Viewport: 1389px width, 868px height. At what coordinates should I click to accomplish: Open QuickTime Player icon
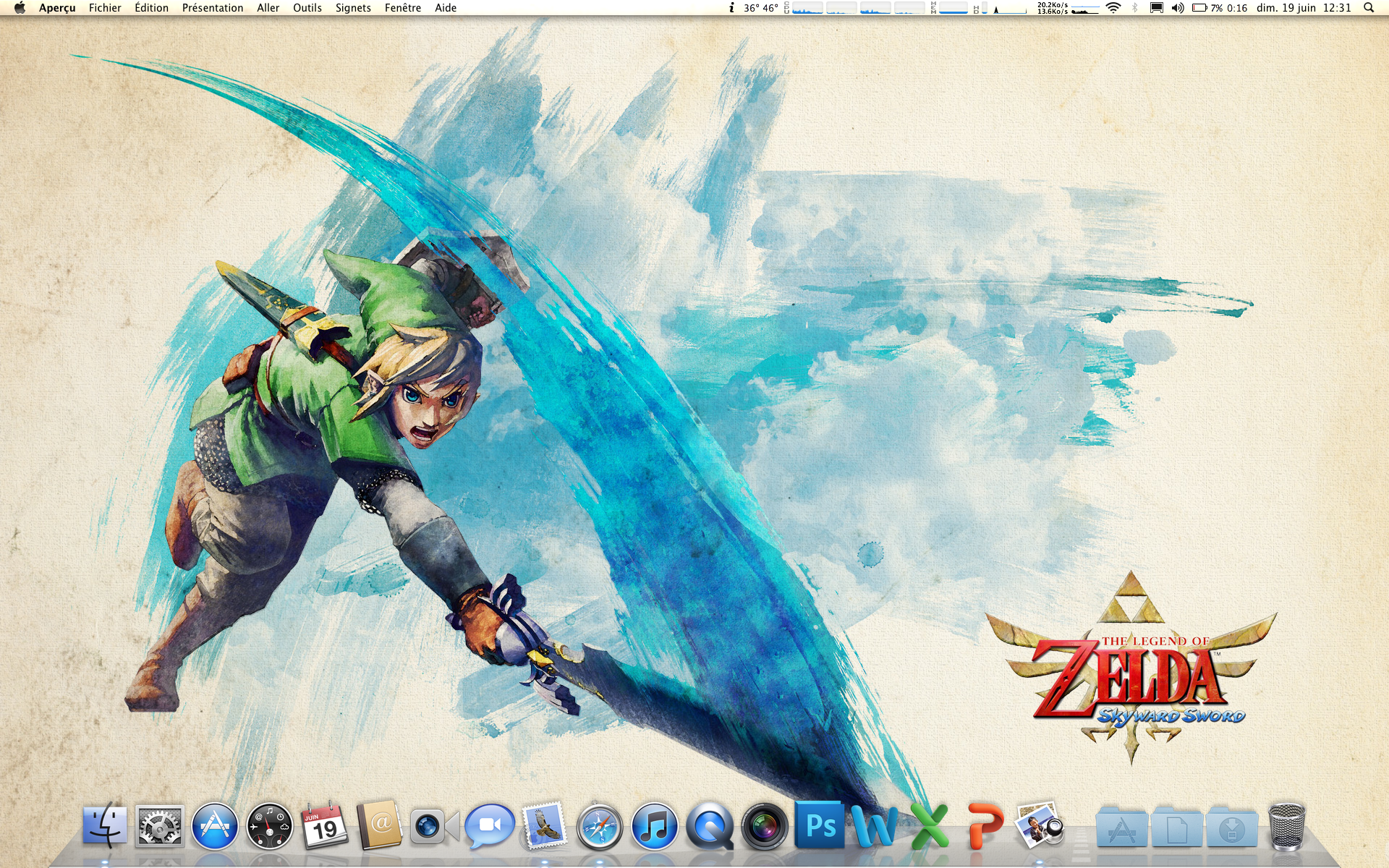point(710,825)
